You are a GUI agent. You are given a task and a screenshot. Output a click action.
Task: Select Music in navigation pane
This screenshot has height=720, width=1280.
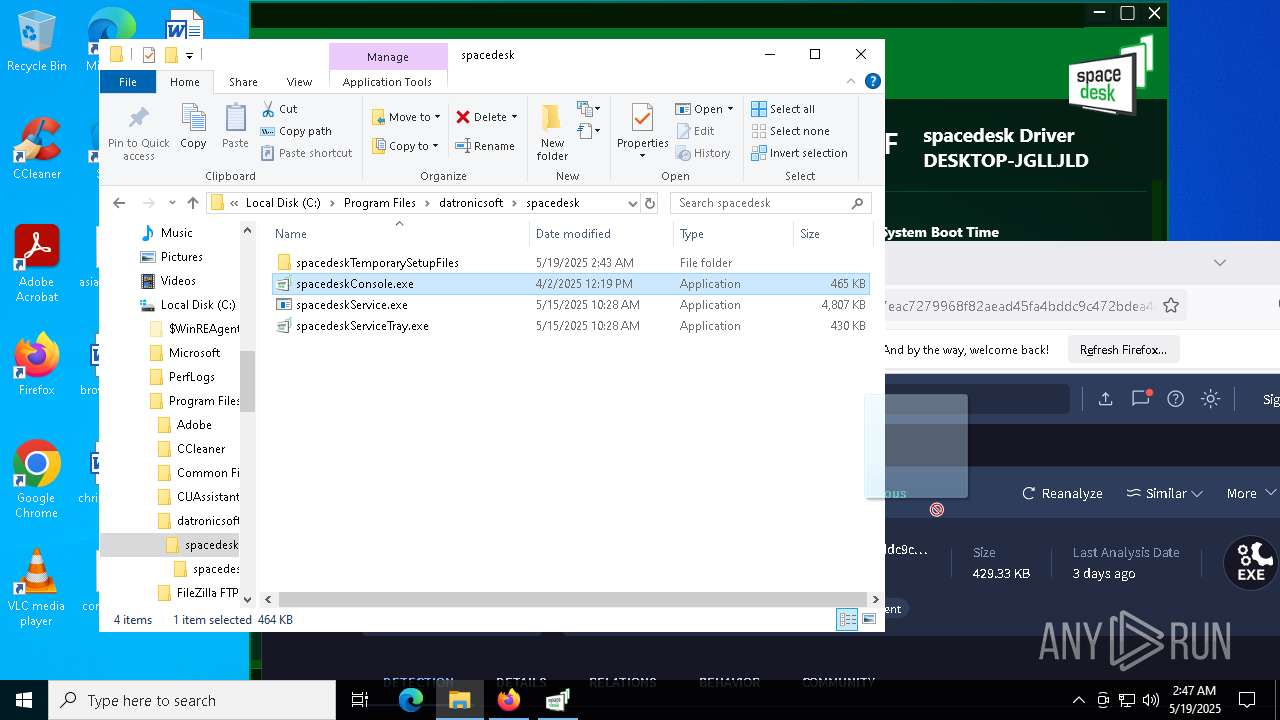tap(176, 233)
